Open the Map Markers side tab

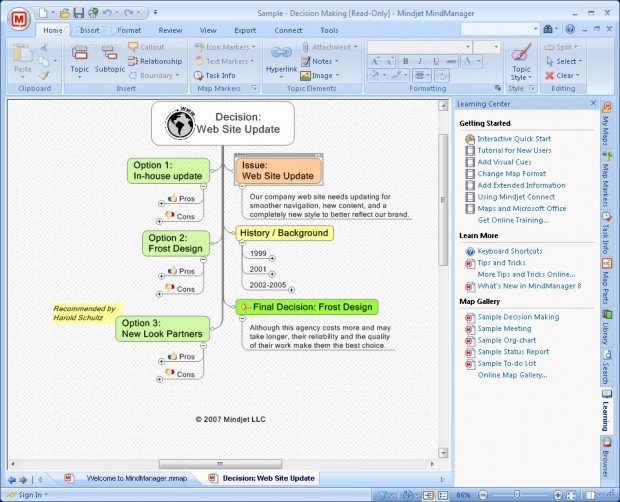click(606, 180)
